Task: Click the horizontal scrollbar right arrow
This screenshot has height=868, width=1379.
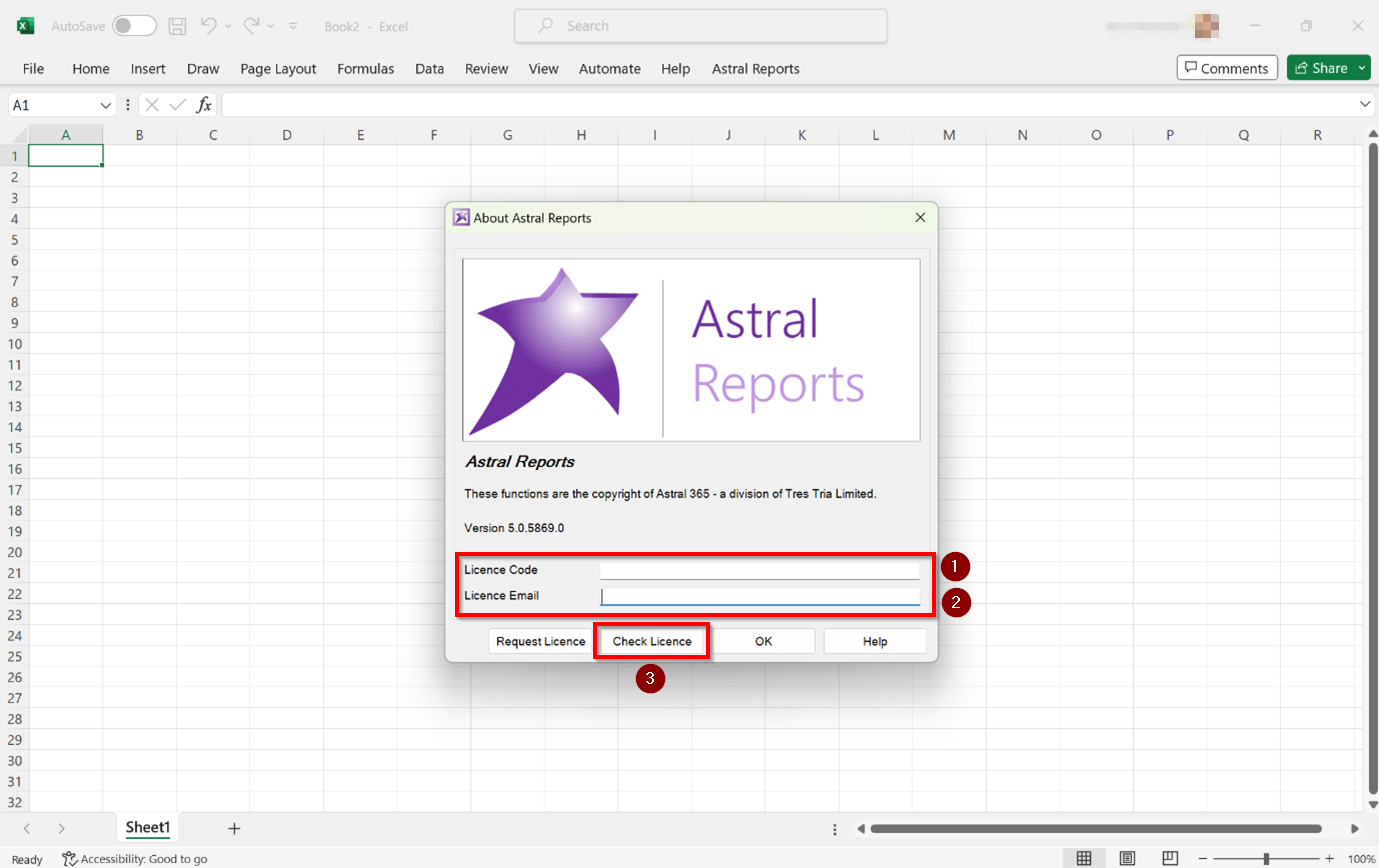Action: [1355, 829]
